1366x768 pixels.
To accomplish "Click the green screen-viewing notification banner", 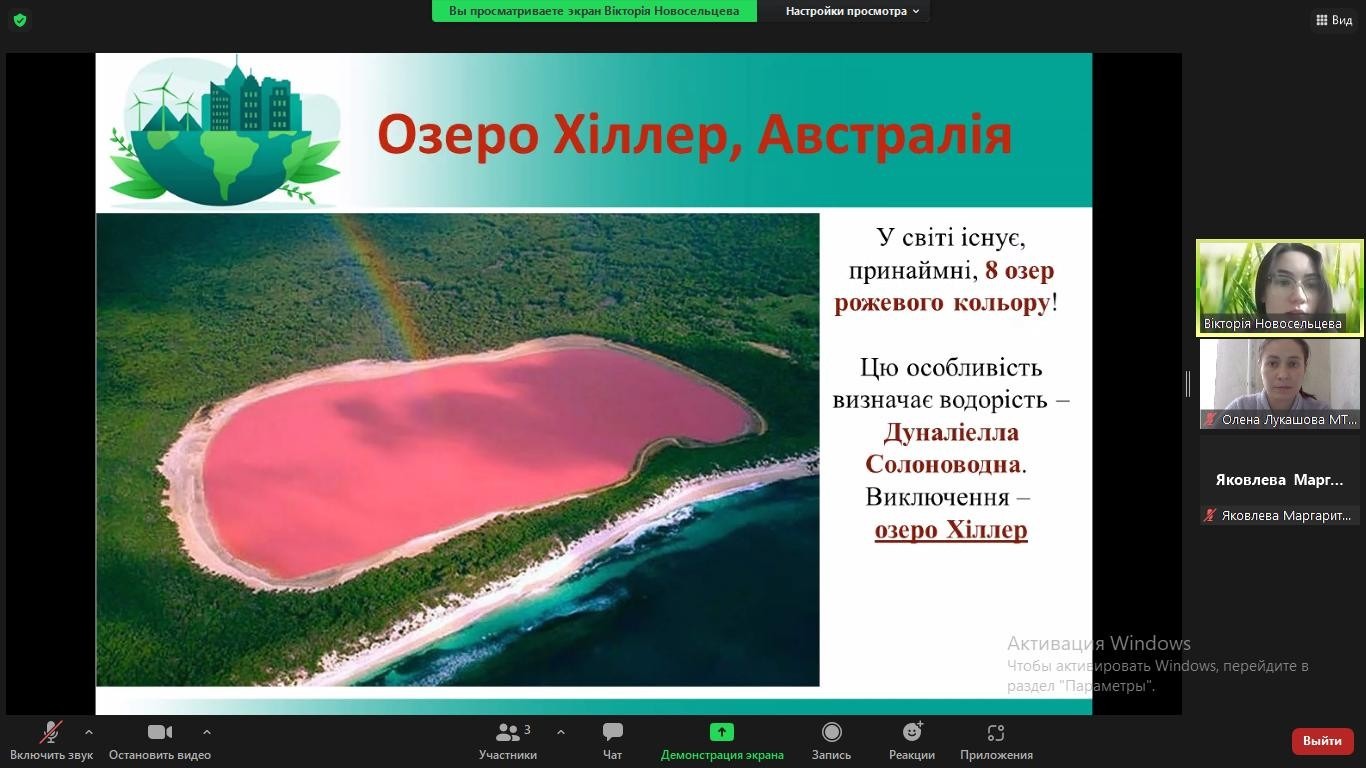I will [x=594, y=11].
